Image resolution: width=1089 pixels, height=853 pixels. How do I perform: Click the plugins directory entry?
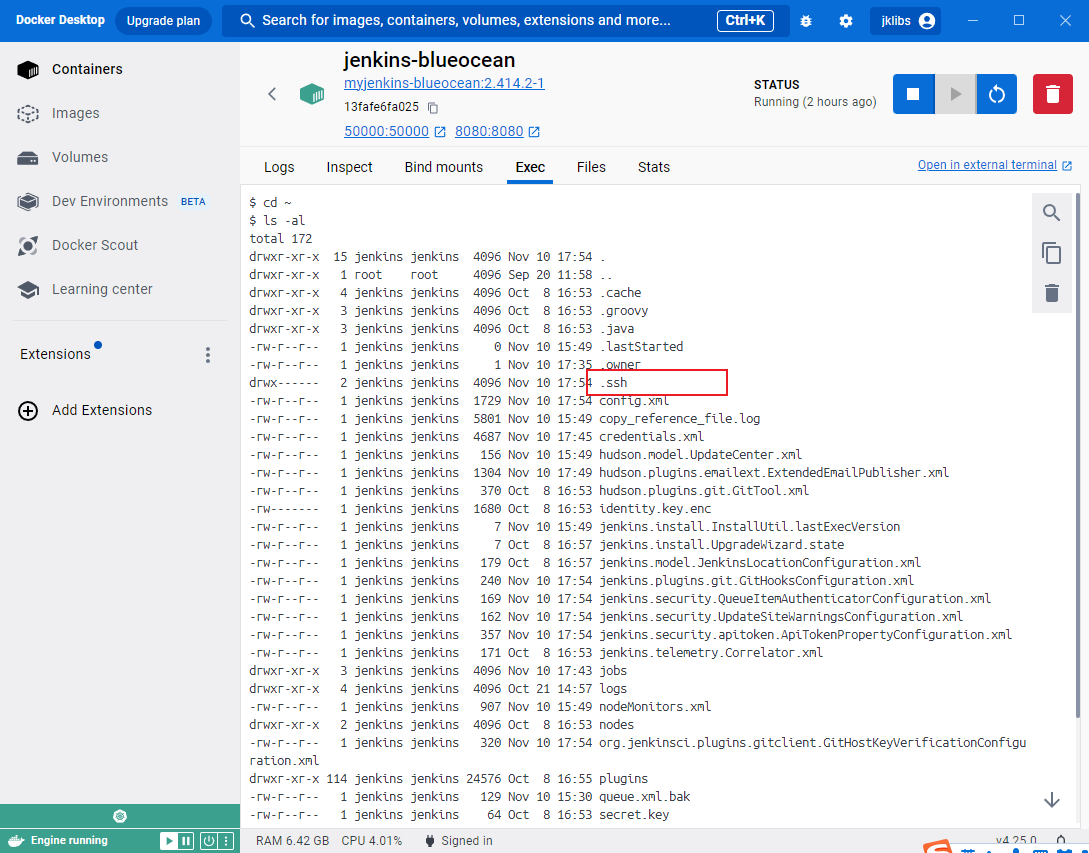[624, 779]
